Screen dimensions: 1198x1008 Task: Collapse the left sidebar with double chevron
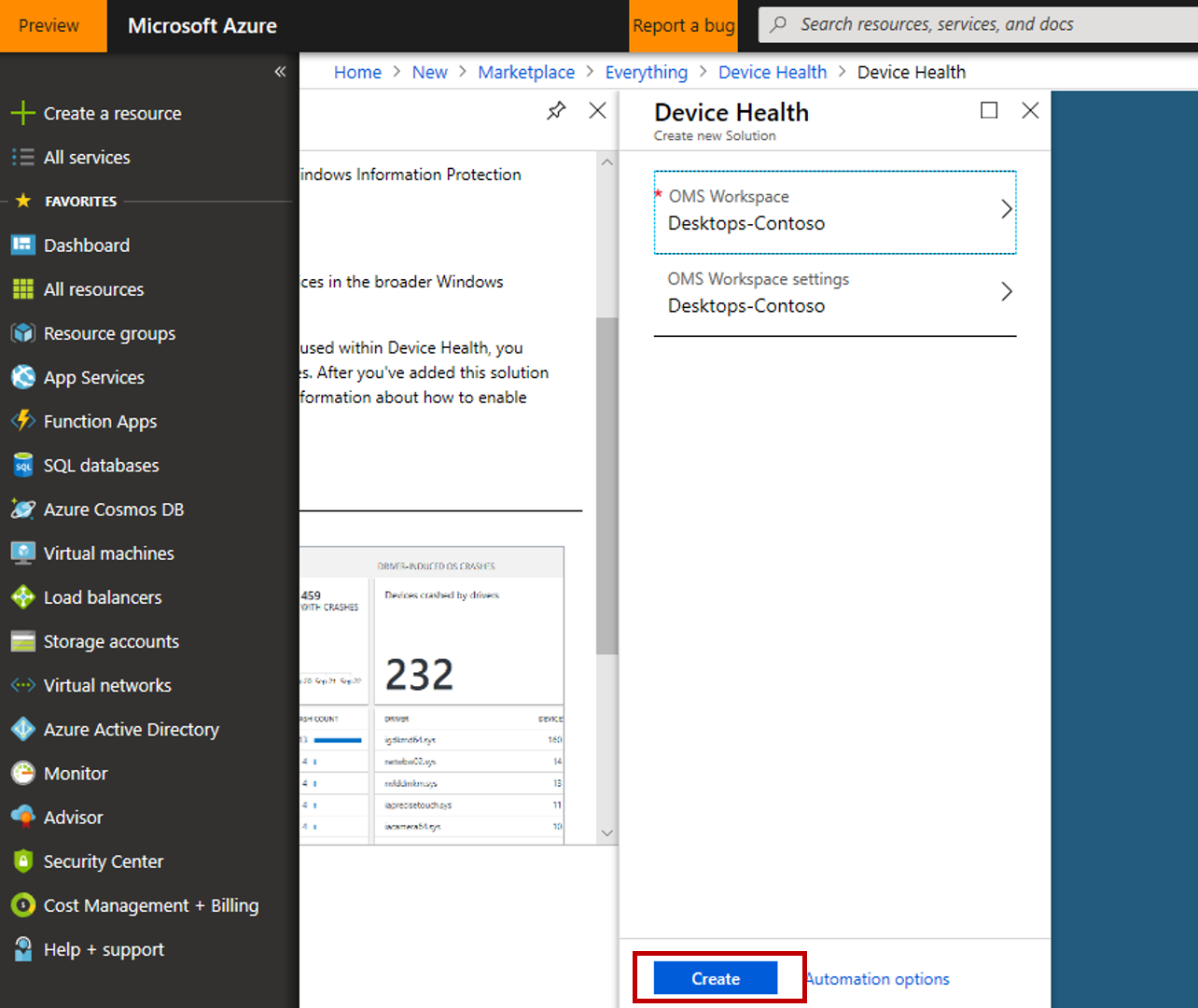tap(280, 72)
